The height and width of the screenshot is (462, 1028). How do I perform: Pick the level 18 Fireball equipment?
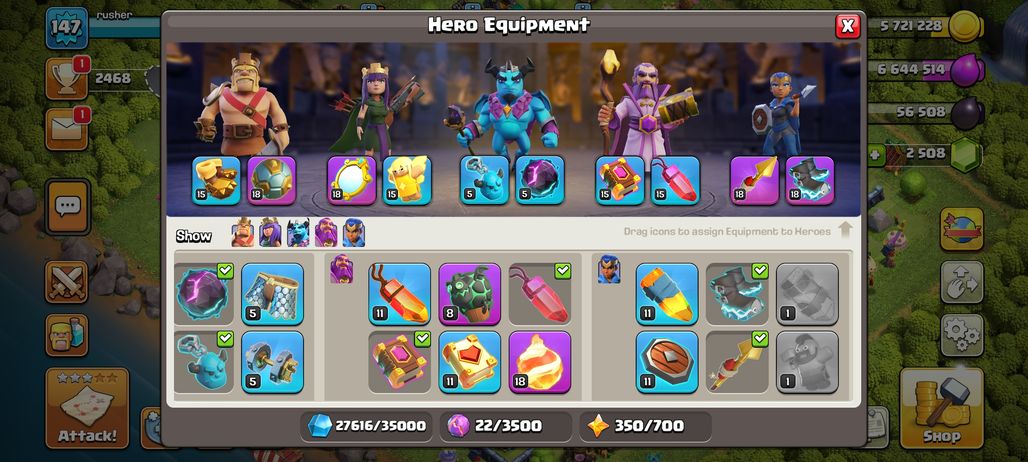(x=540, y=362)
